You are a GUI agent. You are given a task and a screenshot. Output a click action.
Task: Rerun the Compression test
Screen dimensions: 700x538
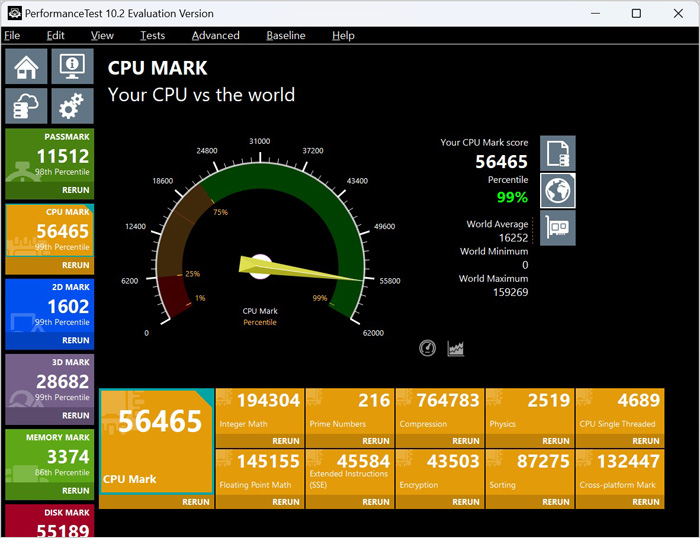coord(466,441)
